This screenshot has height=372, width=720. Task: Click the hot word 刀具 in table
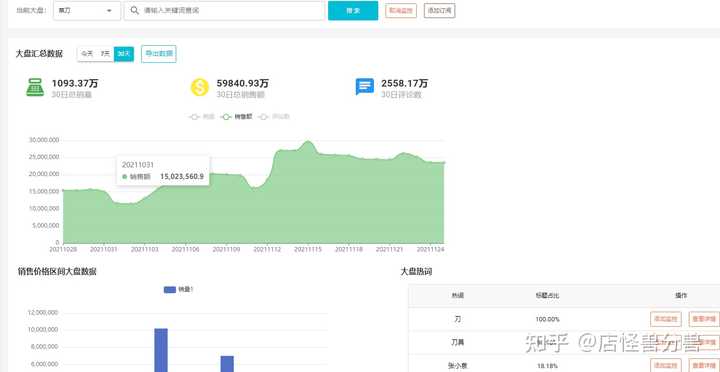tap(457, 343)
